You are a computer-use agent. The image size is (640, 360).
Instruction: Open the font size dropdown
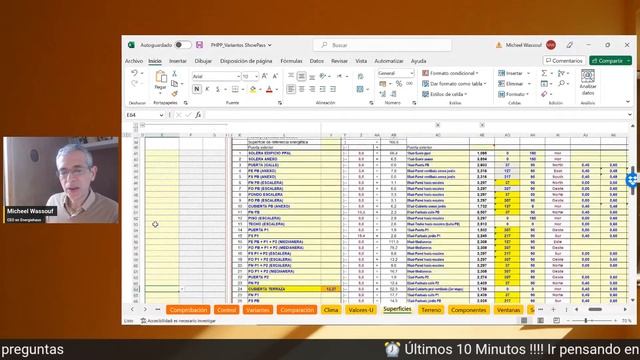click(256, 76)
